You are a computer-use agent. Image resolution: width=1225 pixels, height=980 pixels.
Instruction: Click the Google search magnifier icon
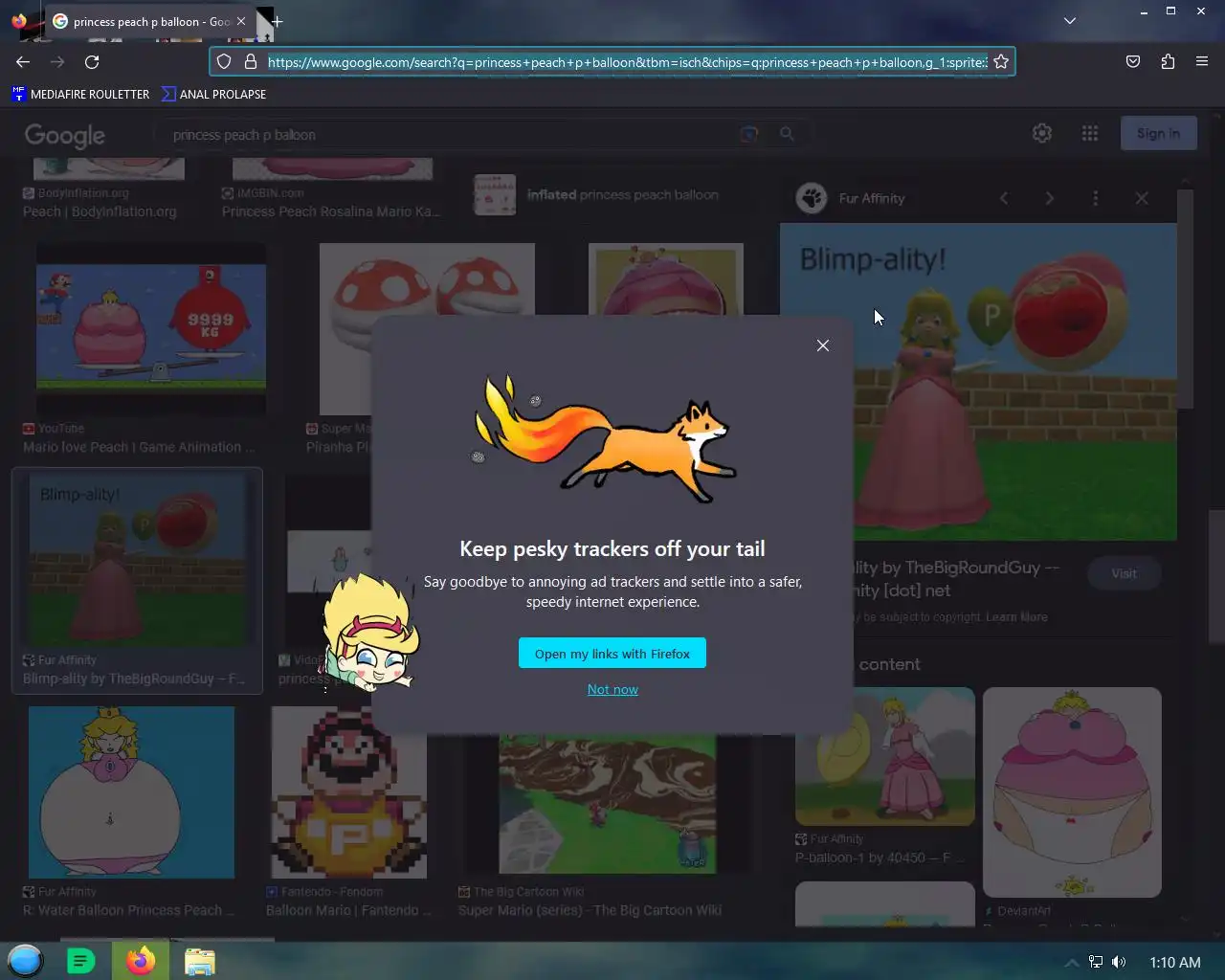pos(787,134)
